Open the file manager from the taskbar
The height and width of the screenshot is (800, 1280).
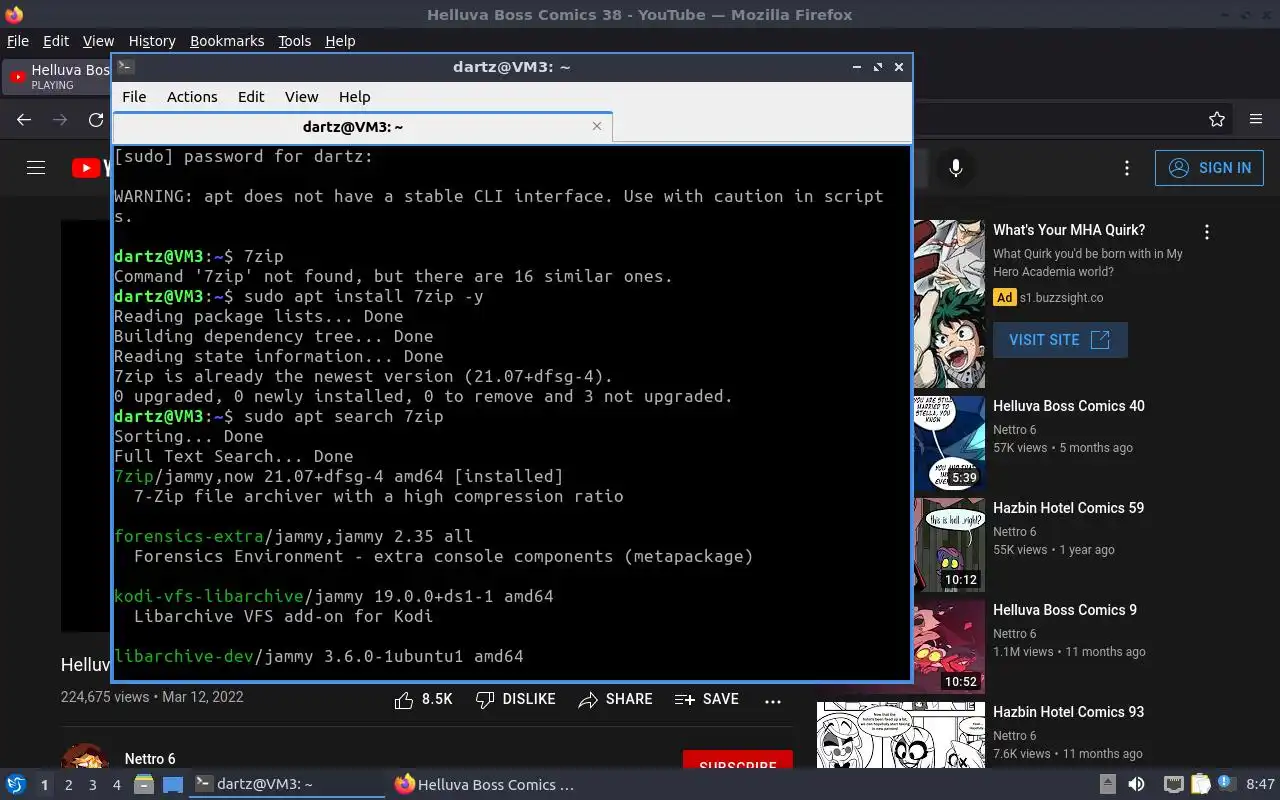tap(143, 785)
